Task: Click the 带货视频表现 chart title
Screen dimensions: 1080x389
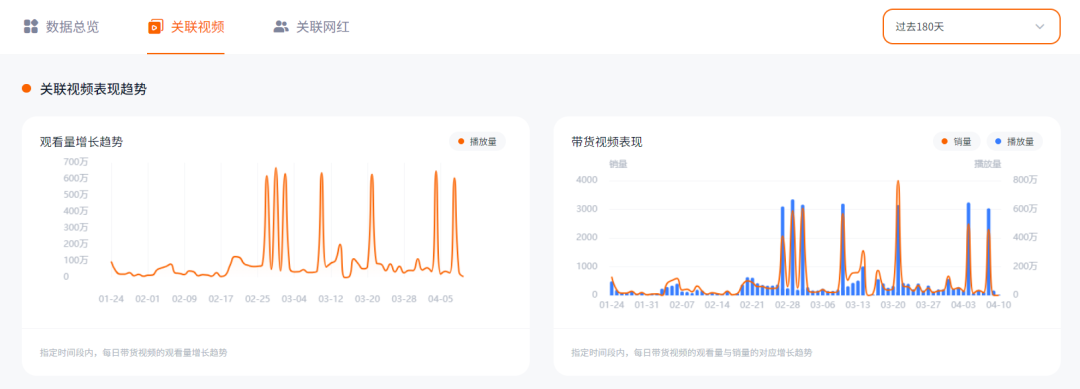Action: coord(607,142)
